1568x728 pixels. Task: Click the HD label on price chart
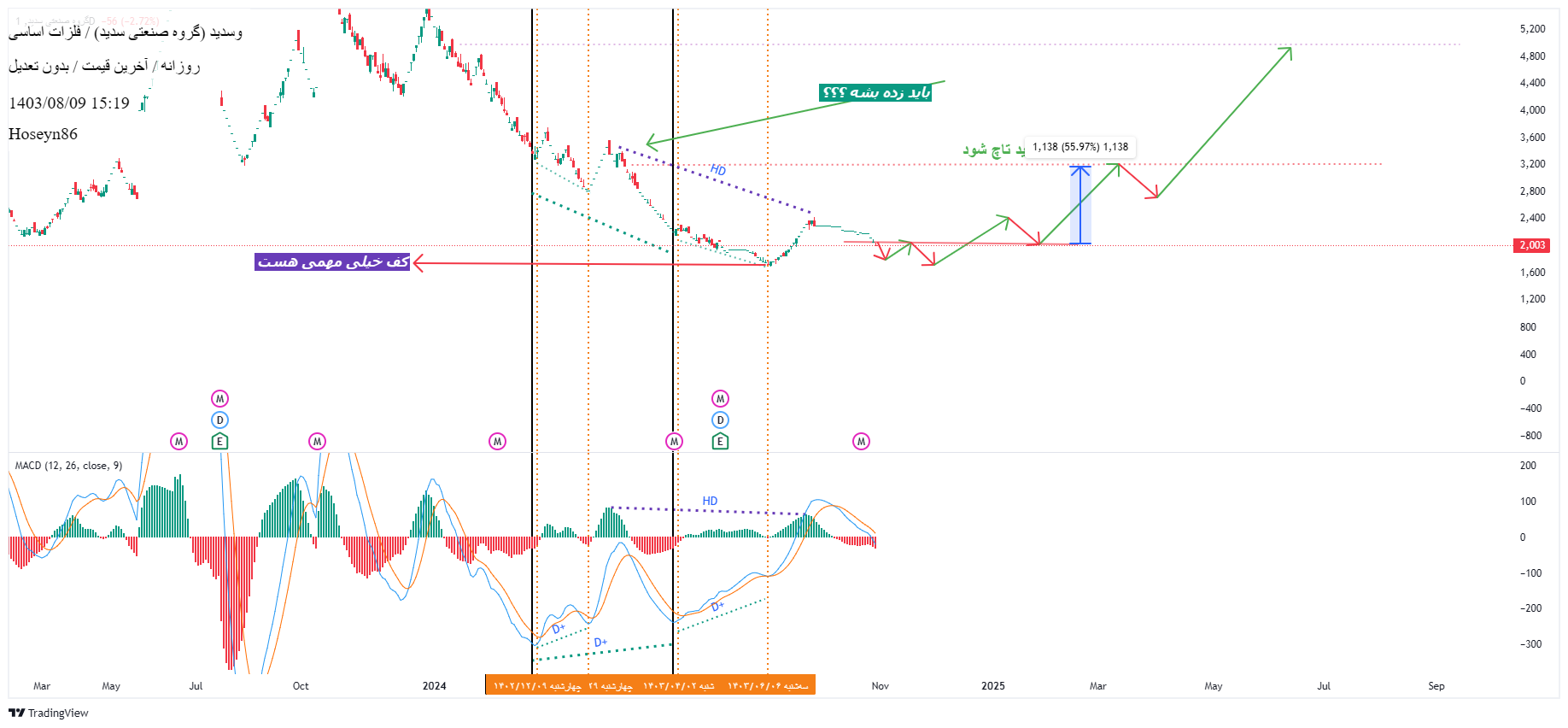[x=718, y=170]
